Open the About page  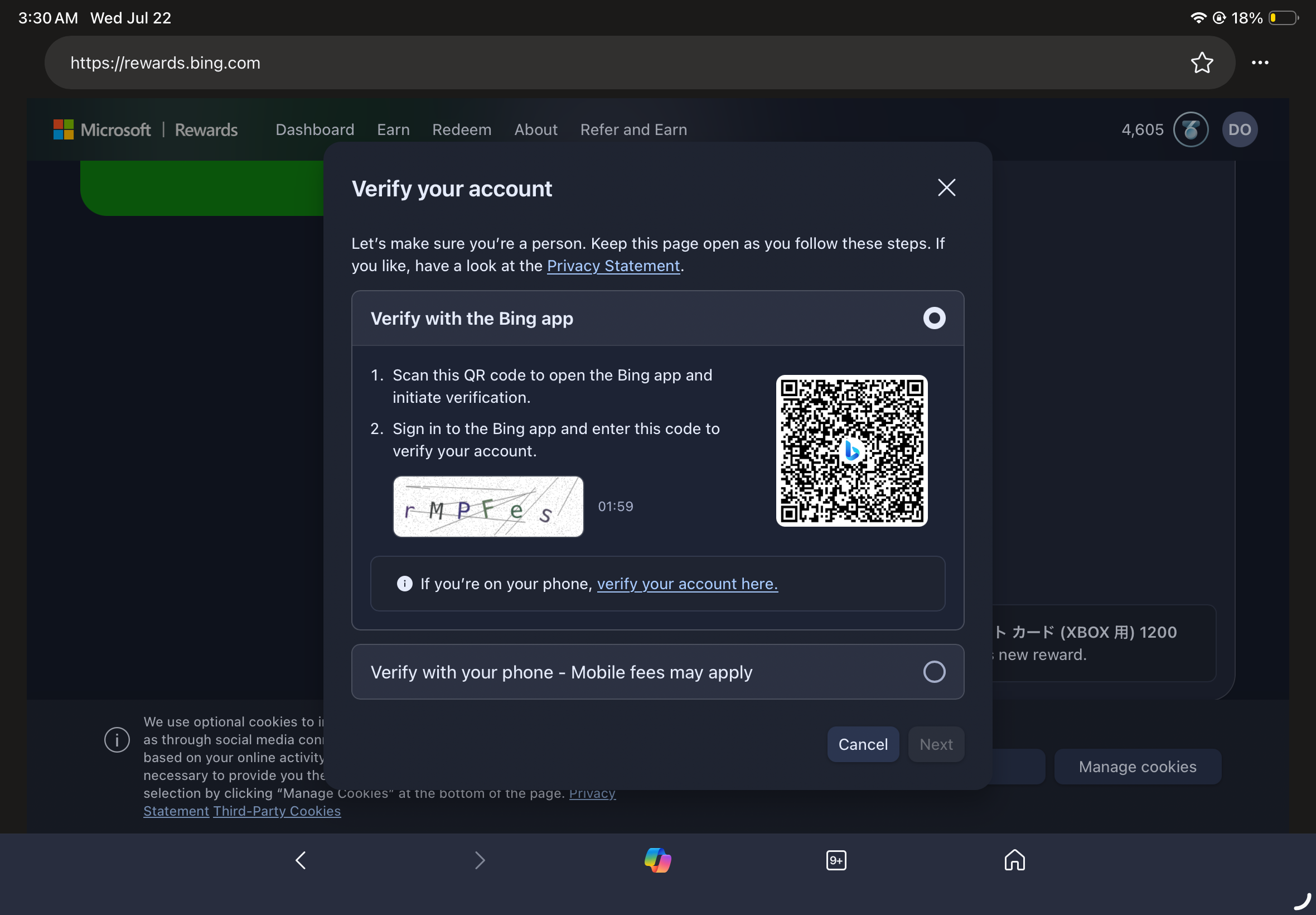[536, 129]
